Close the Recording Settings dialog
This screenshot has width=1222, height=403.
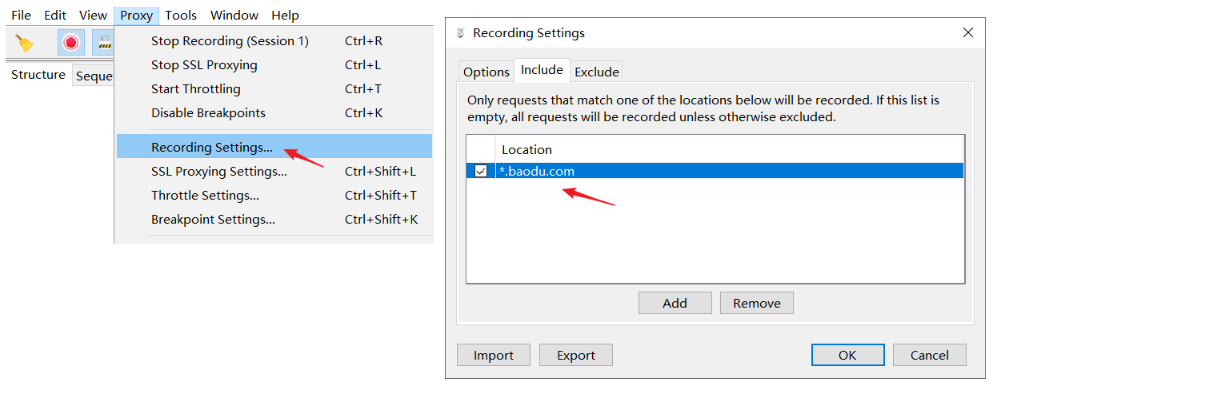pyautogui.click(x=967, y=33)
